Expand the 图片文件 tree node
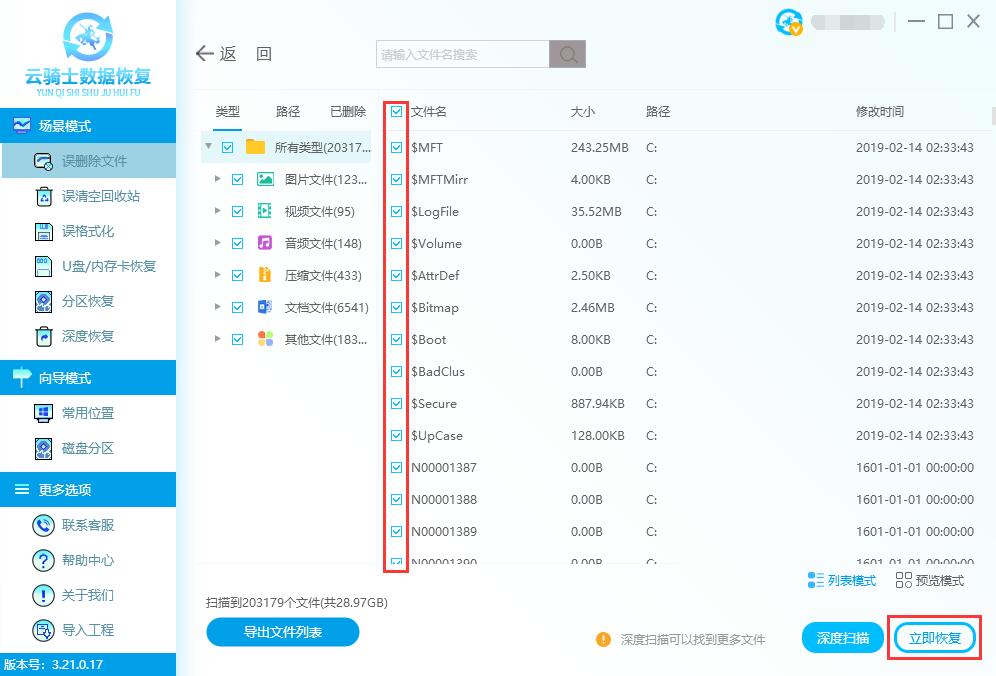 click(x=217, y=179)
